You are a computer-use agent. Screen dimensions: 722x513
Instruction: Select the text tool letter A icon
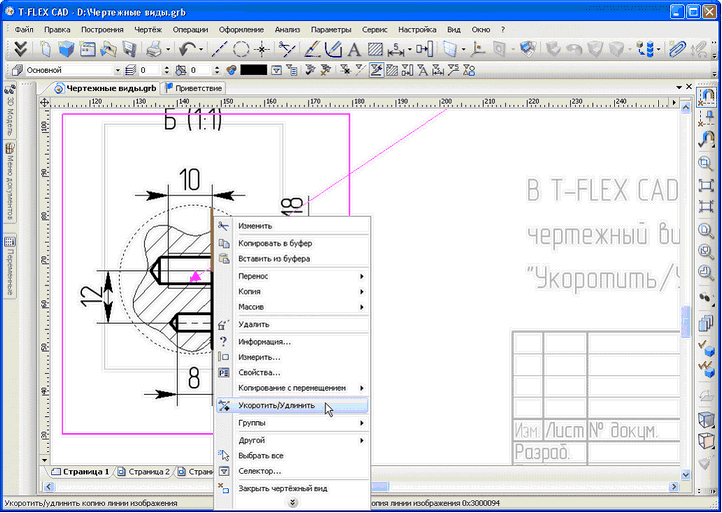pyautogui.click(x=353, y=49)
